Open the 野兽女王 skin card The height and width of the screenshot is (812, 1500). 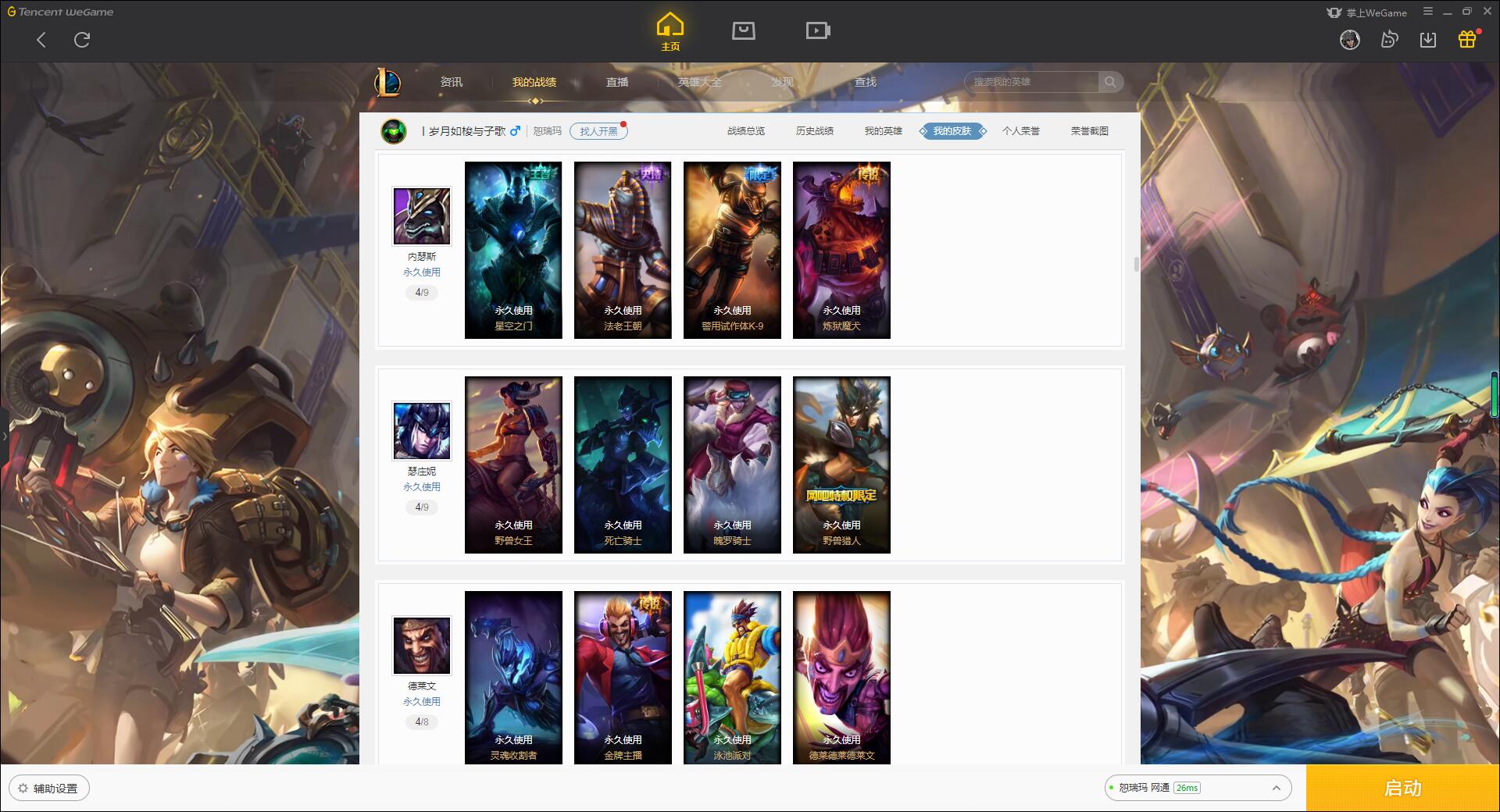coord(513,465)
